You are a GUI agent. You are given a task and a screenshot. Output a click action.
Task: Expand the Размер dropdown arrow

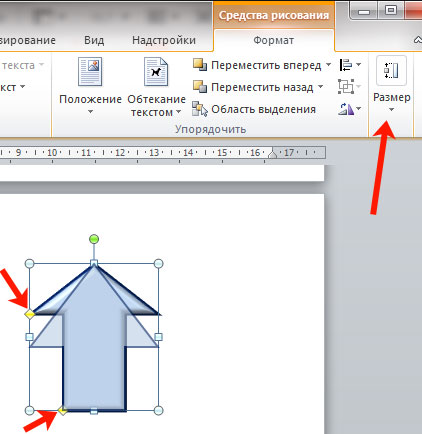point(392,110)
